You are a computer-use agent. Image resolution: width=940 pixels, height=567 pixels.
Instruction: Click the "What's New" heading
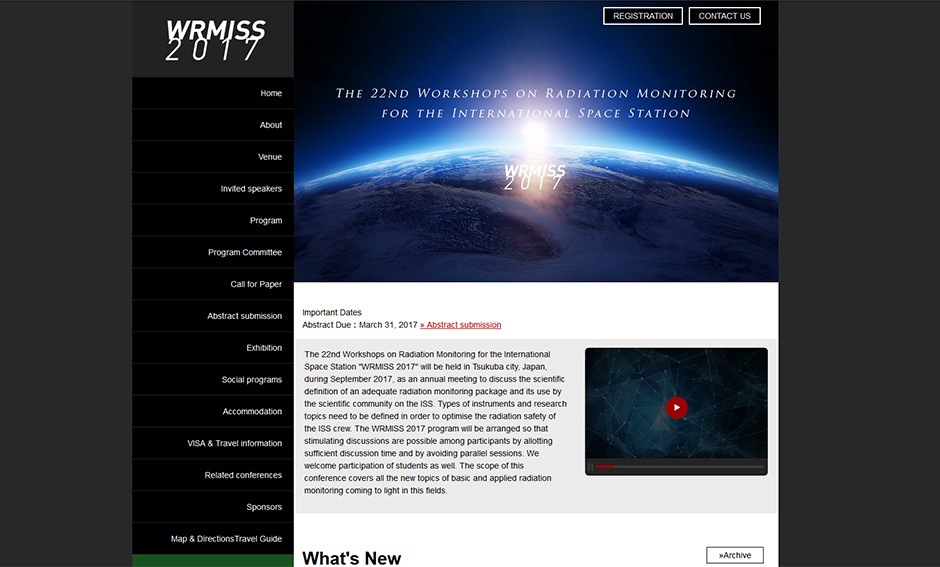point(351,558)
